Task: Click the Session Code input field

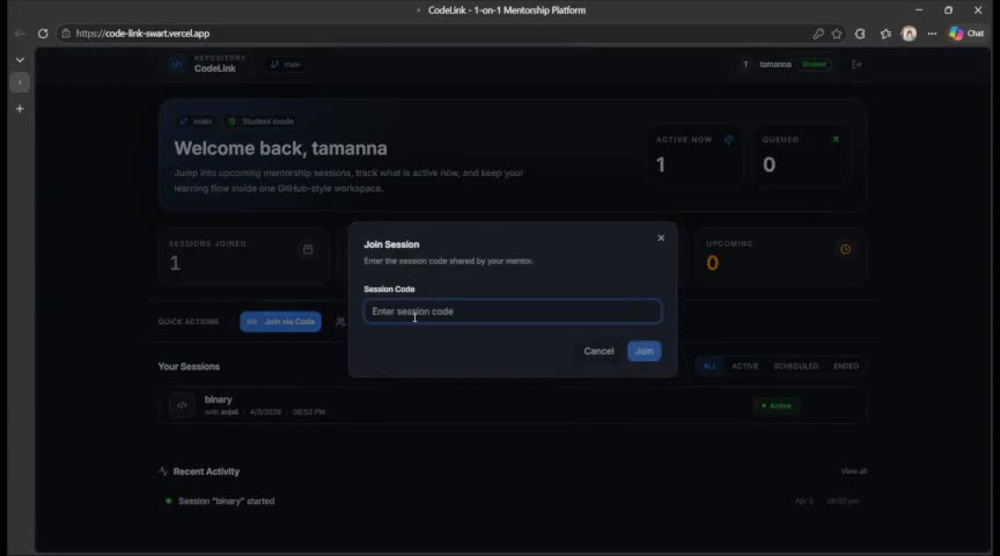Action: [x=512, y=311]
